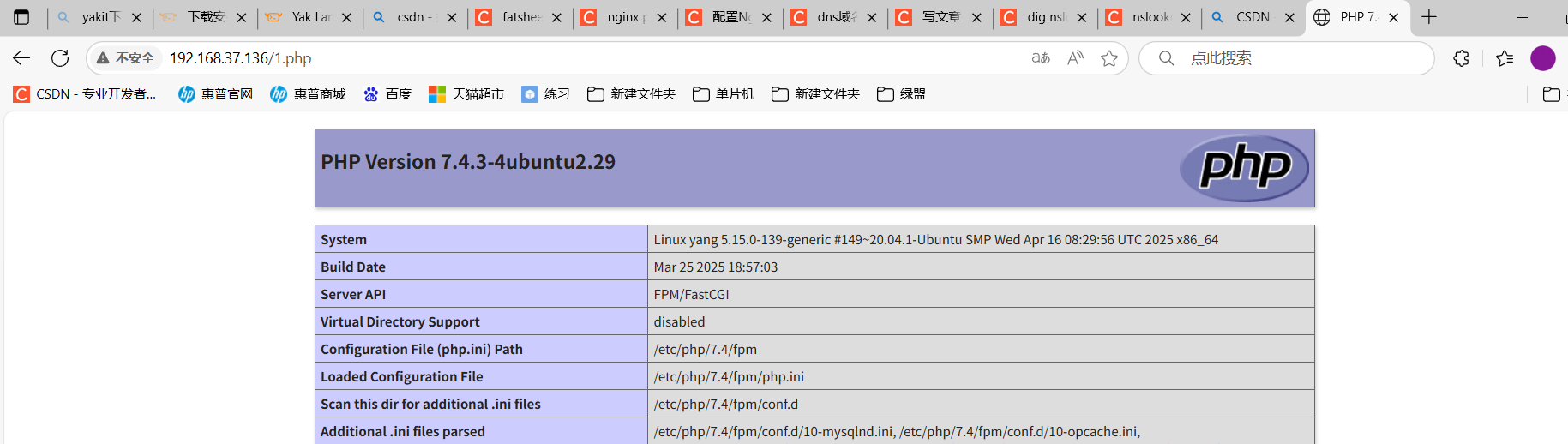The image size is (1568, 444).
Task: Open the 练习 bookmark
Action: coord(545,94)
